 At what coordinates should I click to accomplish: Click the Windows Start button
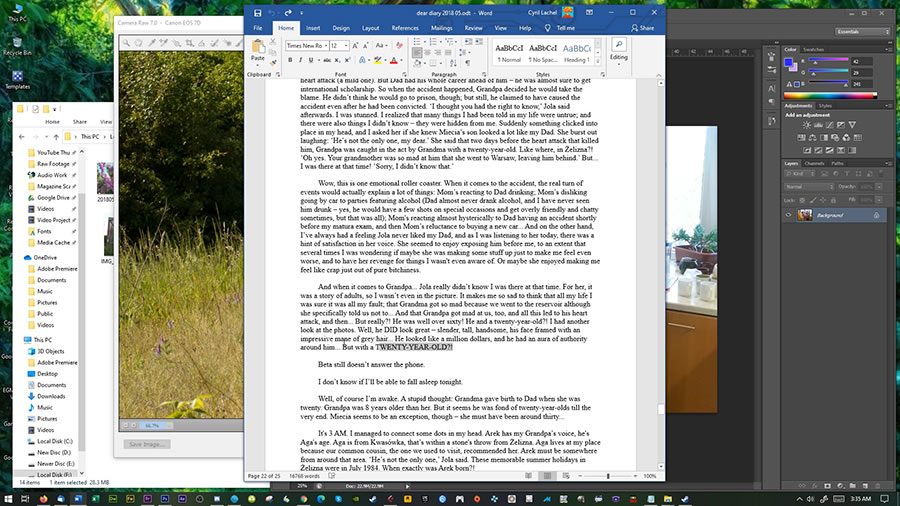(x=8, y=499)
